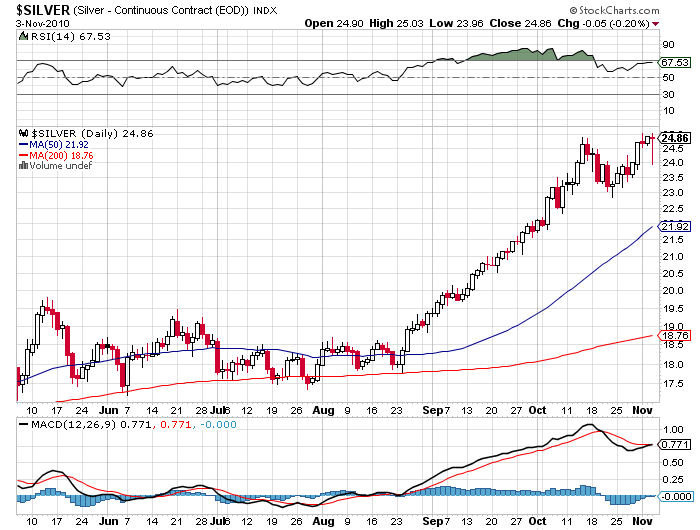Click the 24.5 price axis label

pos(672,149)
